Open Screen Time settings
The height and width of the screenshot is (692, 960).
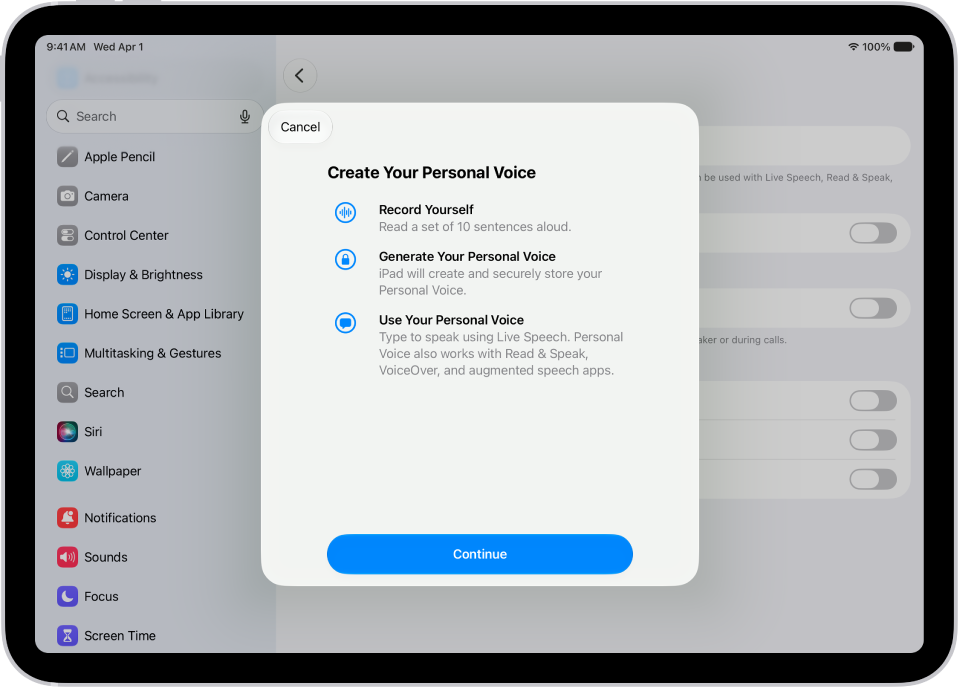[153, 636]
